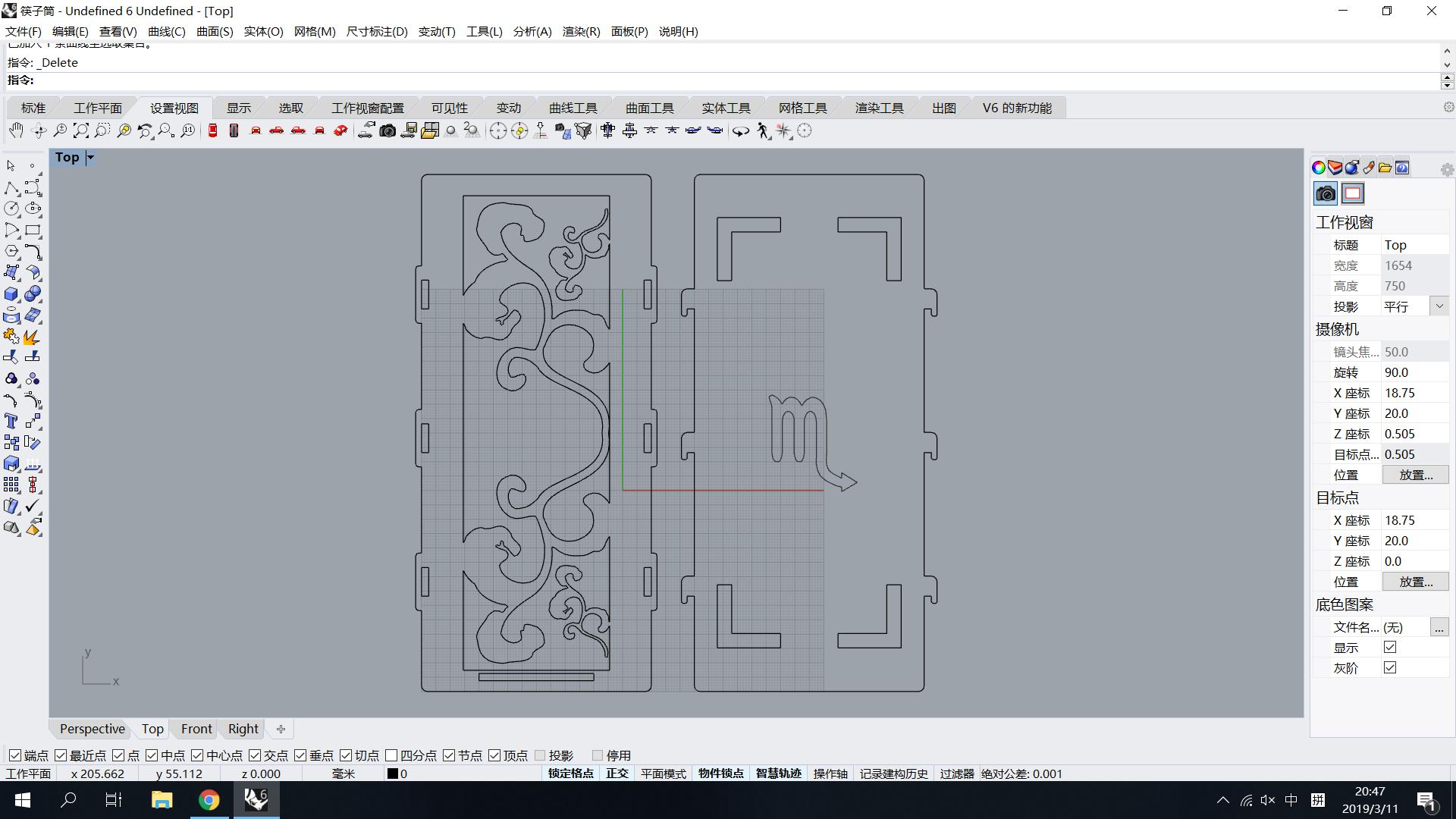The width and height of the screenshot is (1456, 819).
Task: Open the Layers panel icon
Action: point(1335,168)
